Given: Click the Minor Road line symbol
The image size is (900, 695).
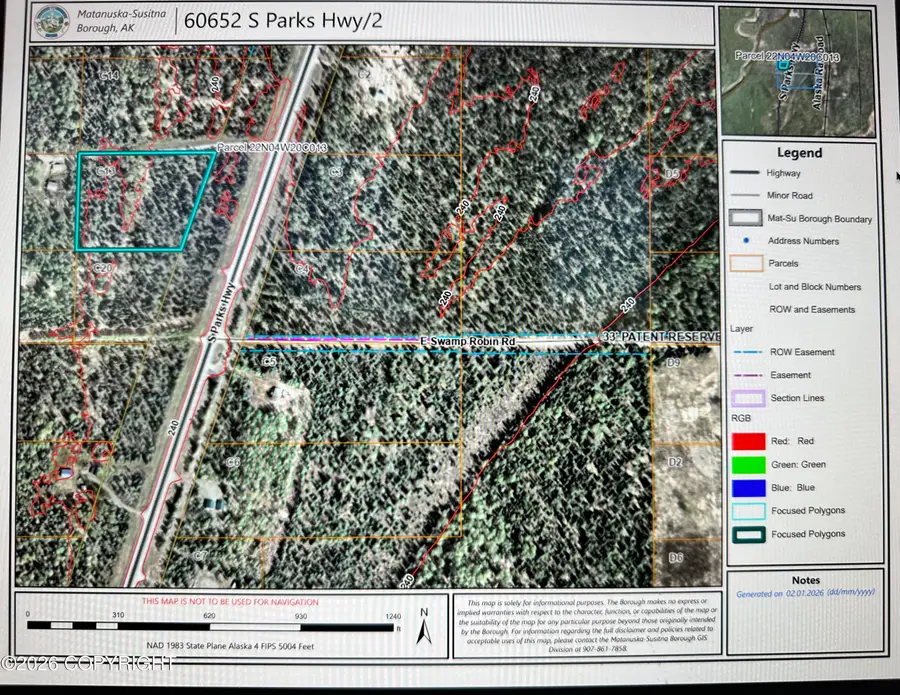Looking at the screenshot, I should (744, 195).
